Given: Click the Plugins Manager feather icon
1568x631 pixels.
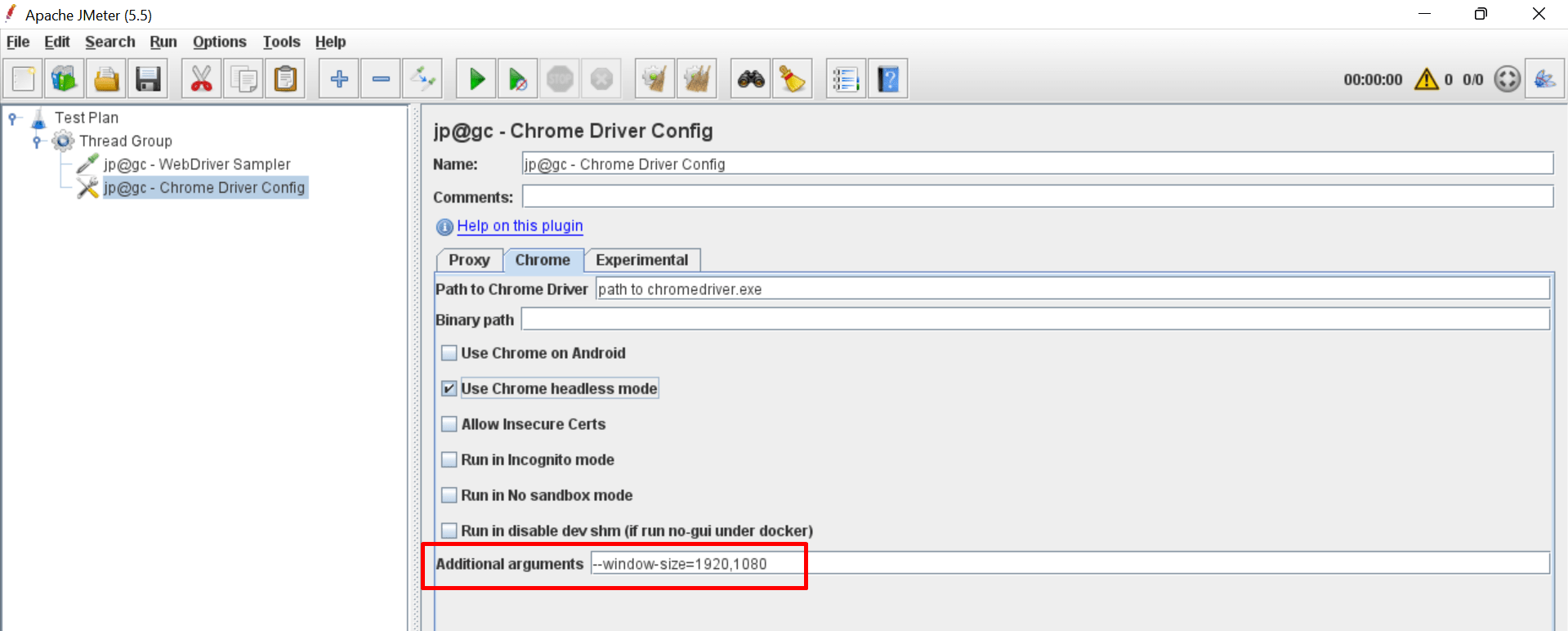Looking at the screenshot, I should pyautogui.click(x=1544, y=79).
